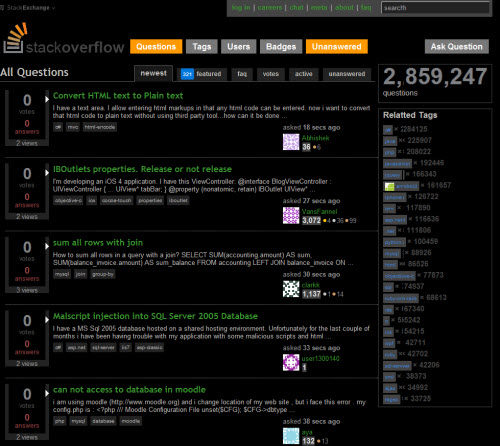Open the Questions navigation tab
This screenshot has width=500, height=446.
pos(156,46)
